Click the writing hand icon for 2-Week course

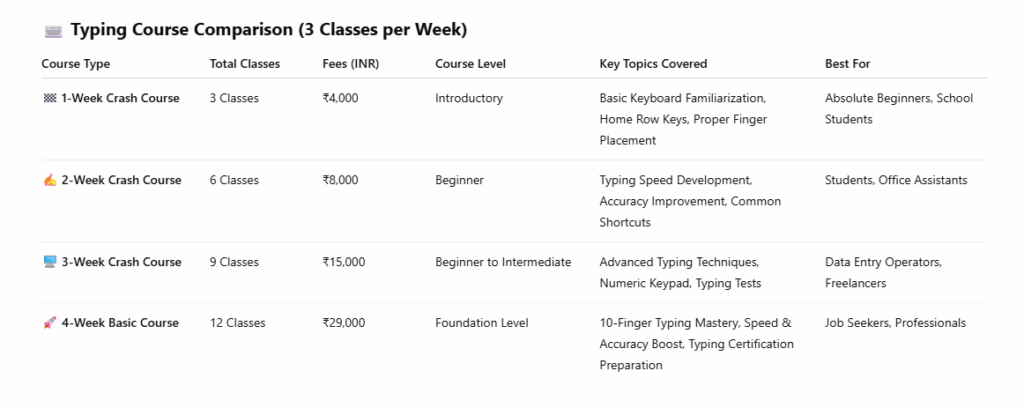pyautogui.click(x=49, y=181)
